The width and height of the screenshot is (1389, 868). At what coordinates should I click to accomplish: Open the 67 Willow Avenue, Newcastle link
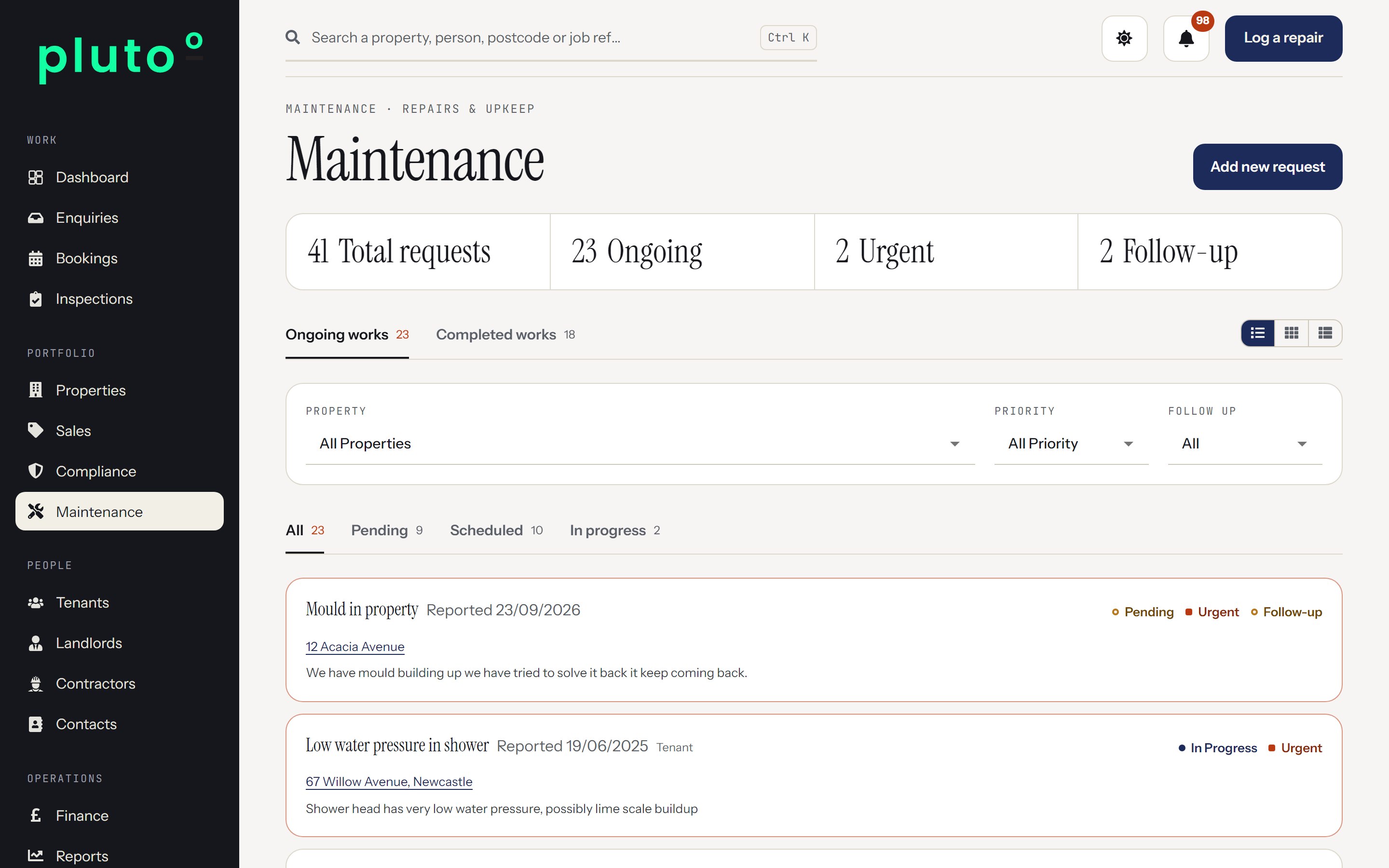pyautogui.click(x=389, y=782)
